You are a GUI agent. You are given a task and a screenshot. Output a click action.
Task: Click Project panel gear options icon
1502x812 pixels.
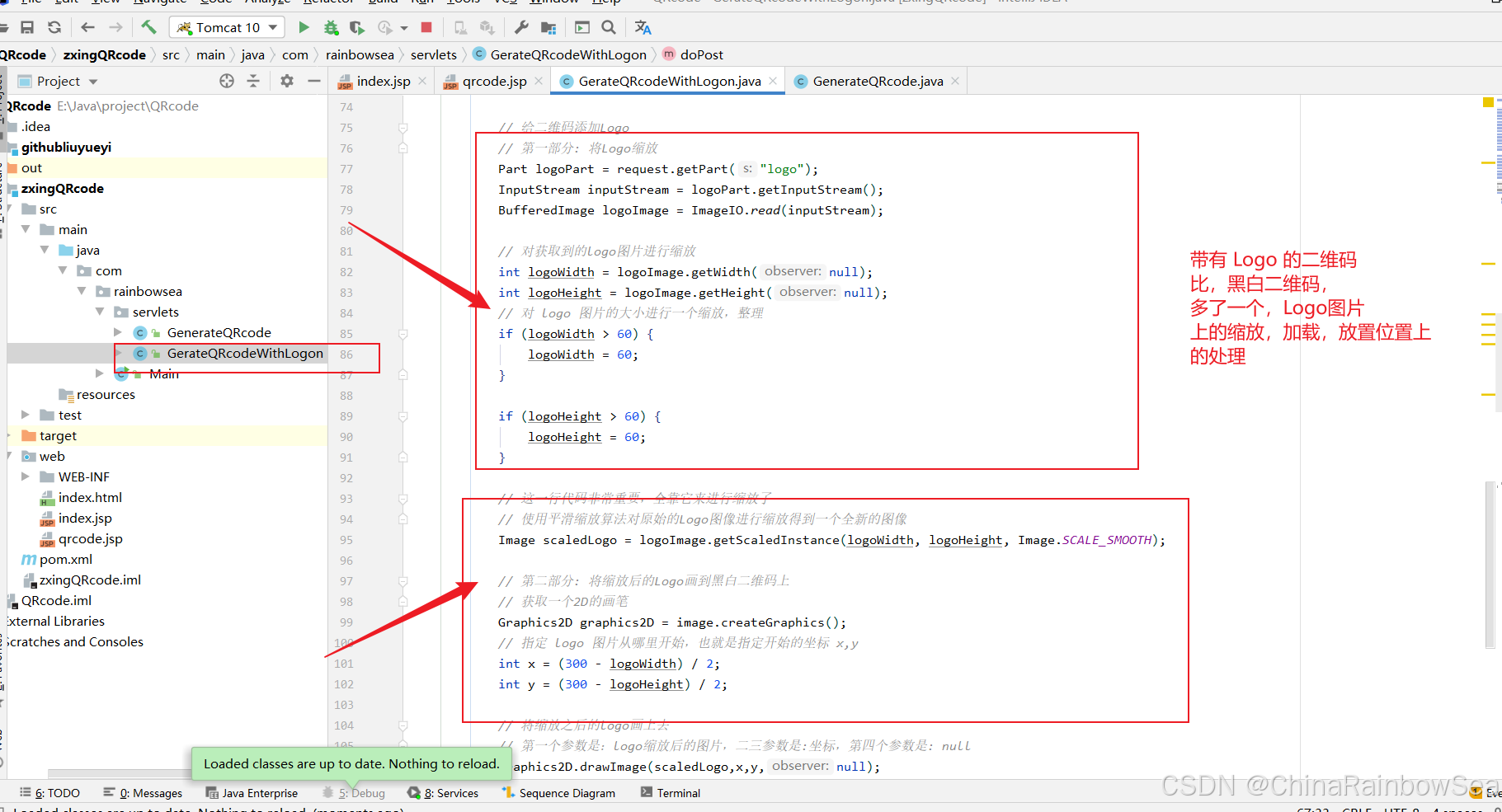pos(287,81)
